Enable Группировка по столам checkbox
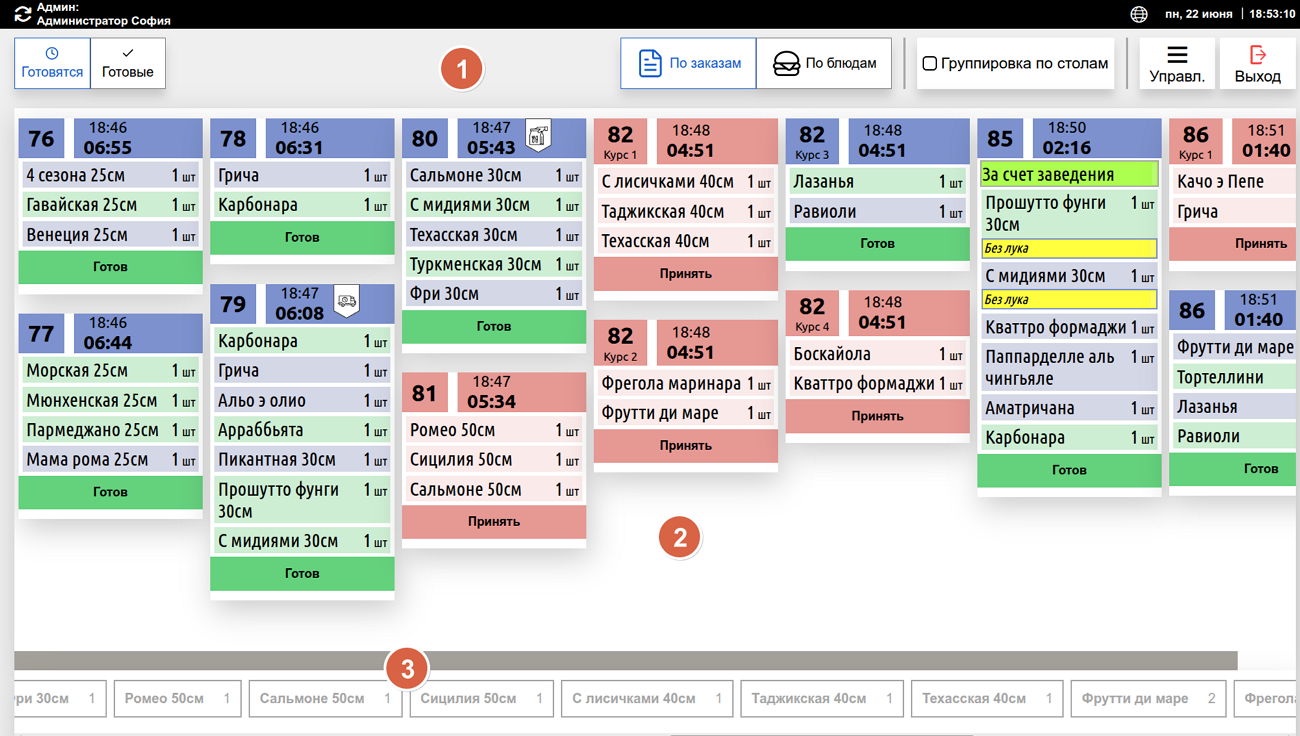 (x=930, y=63)
